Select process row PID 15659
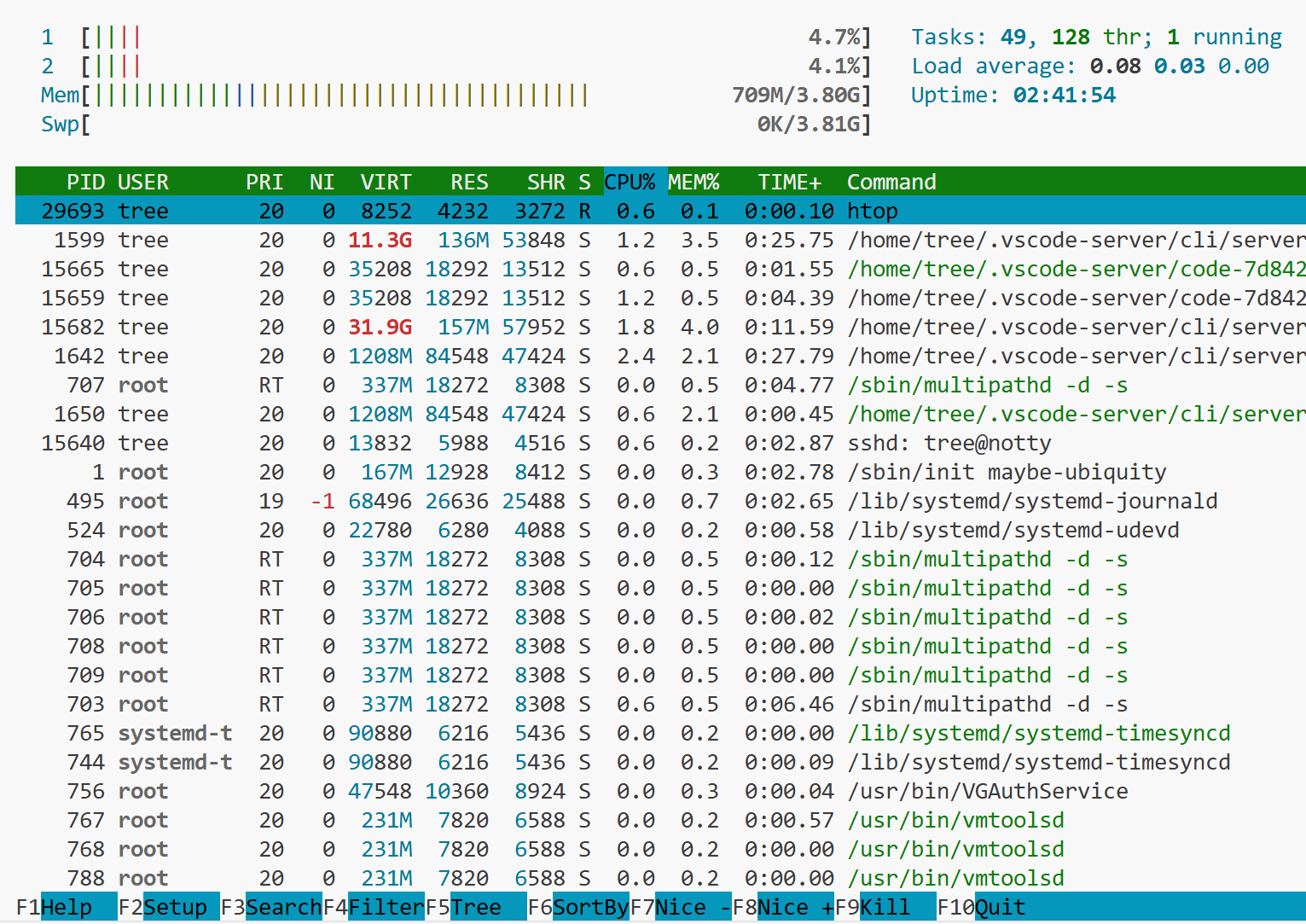The image size is (1306, 924). (660, 298)
